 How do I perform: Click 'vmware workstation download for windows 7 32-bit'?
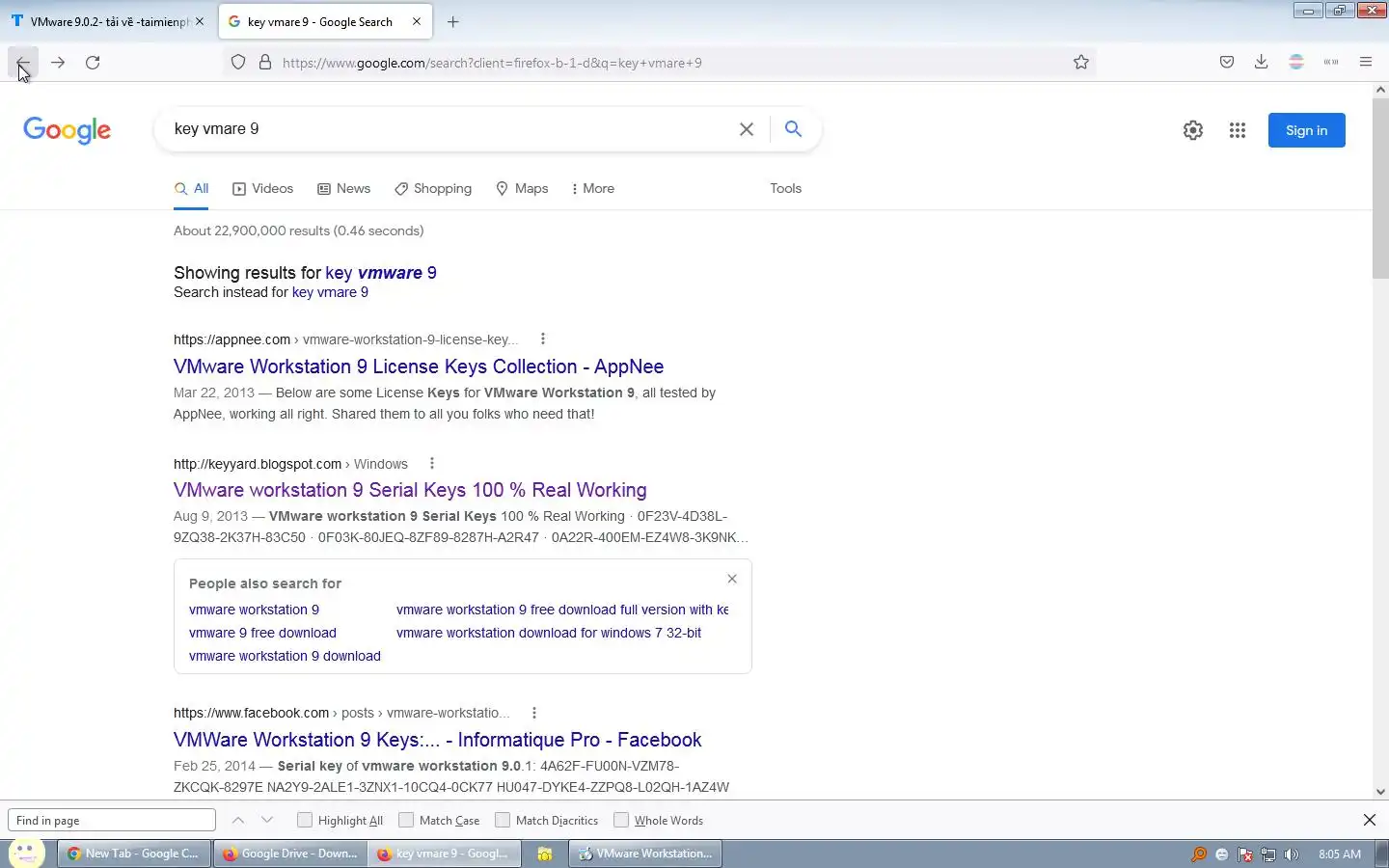pos(549,633)
